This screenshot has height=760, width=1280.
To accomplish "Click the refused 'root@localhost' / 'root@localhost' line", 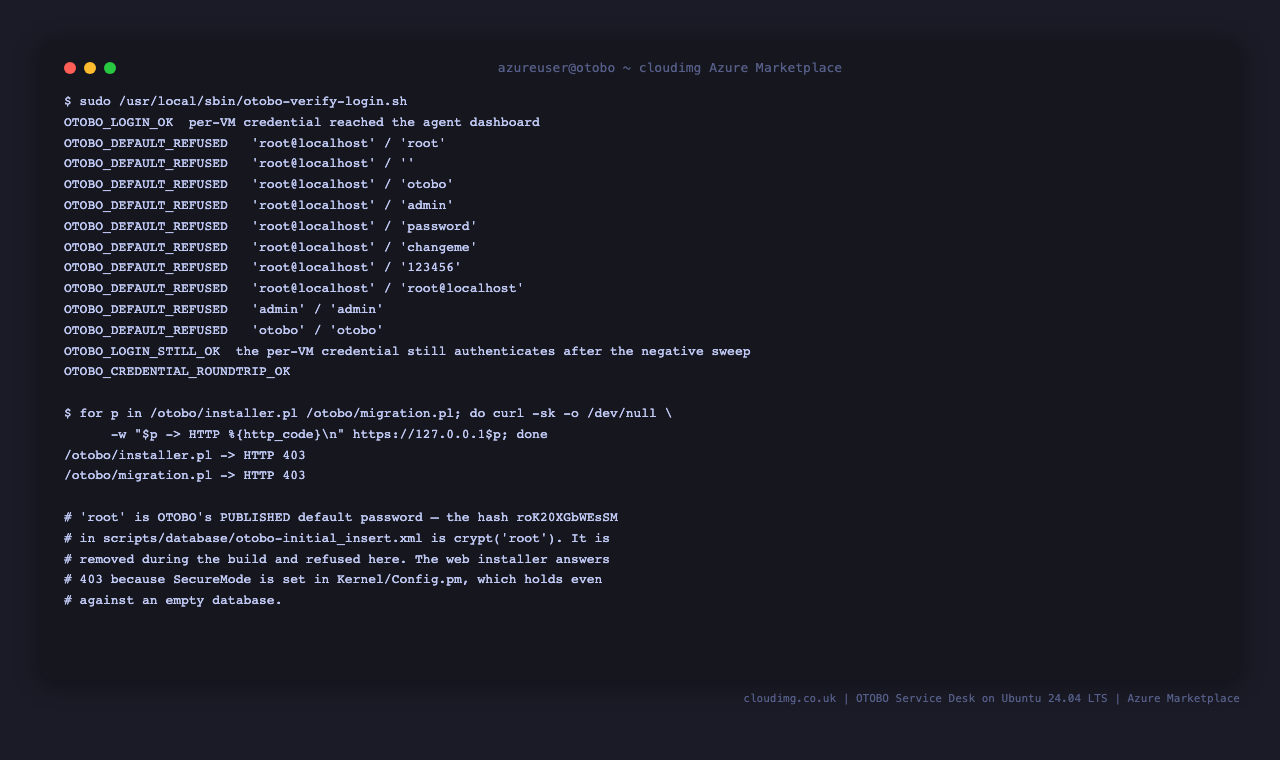I will coord(294,288).
